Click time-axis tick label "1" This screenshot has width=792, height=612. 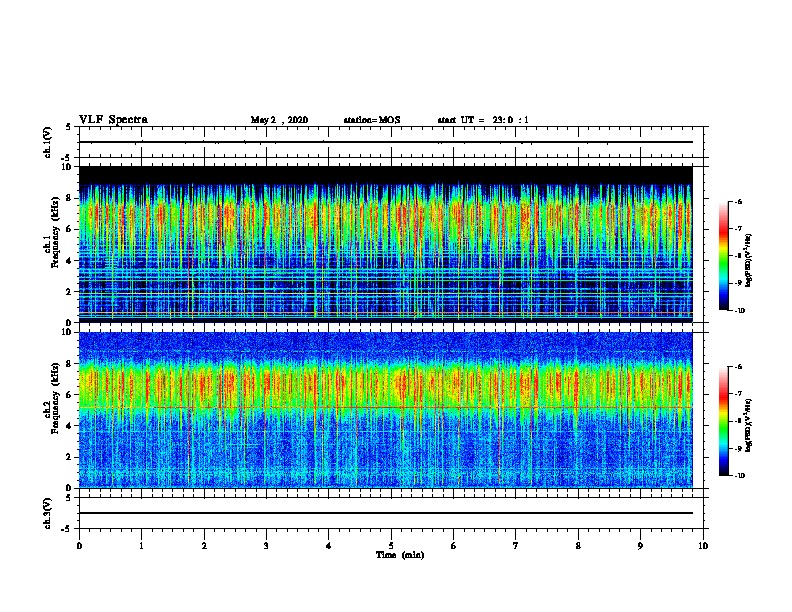pyautogui.click(x=141, y=545)
